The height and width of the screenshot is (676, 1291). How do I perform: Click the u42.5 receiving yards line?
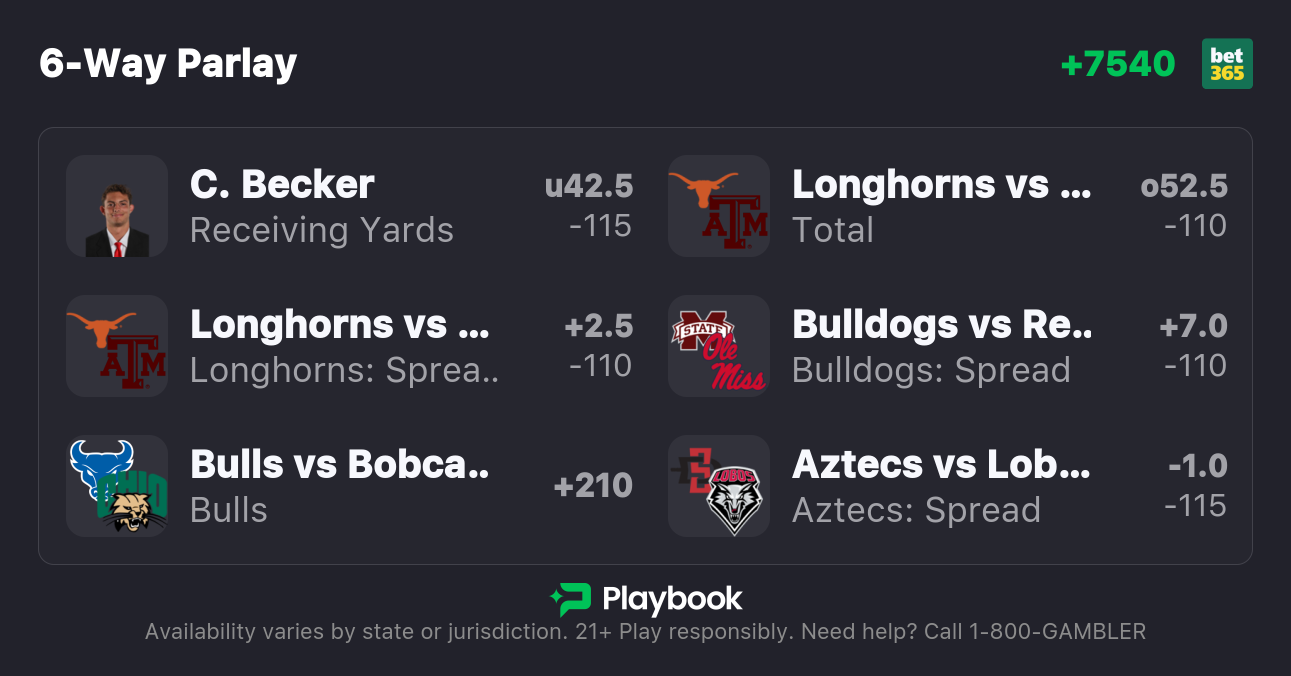pos(588,186)
